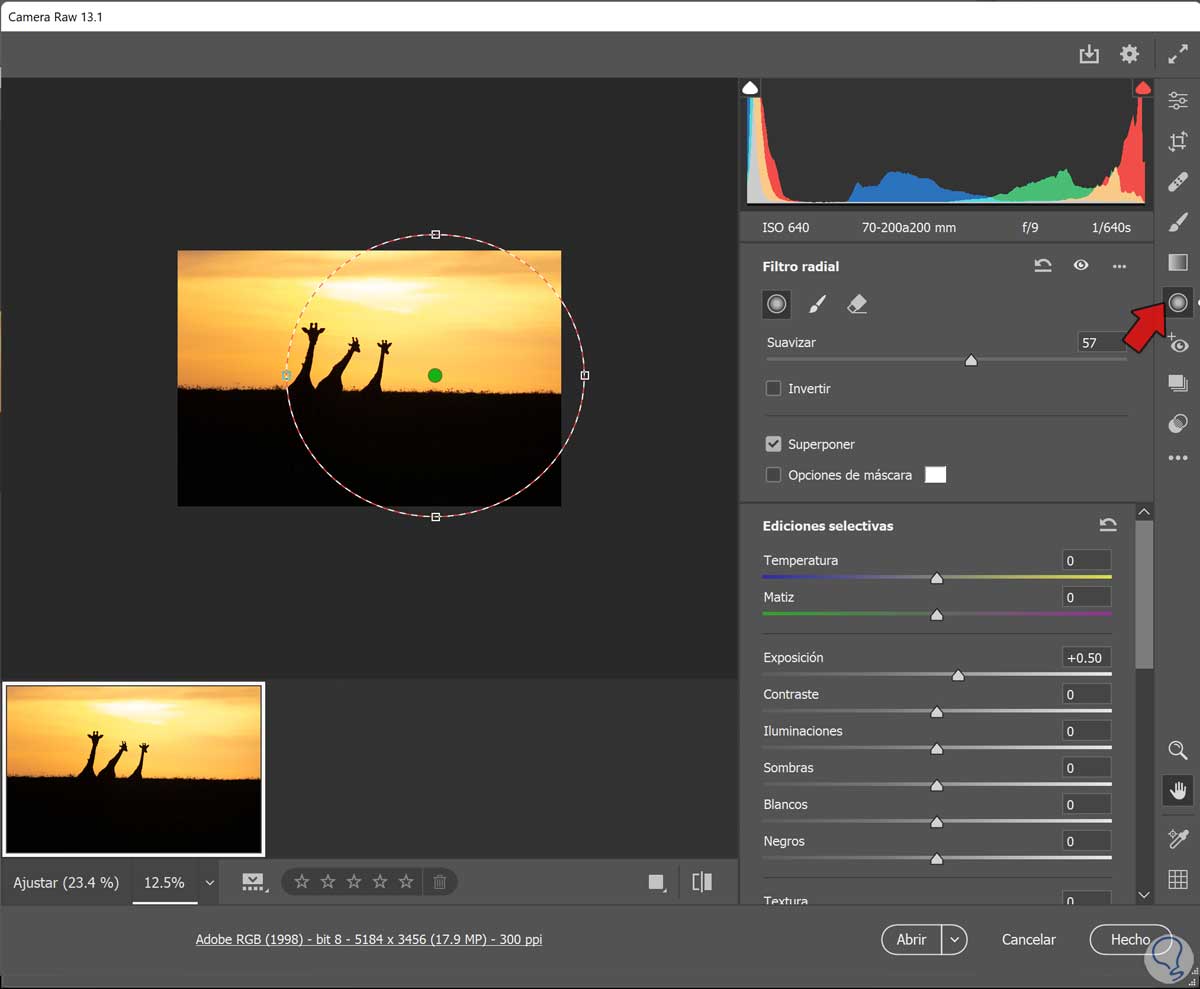Open Camera Raw preferences gear

point(1129,54)
